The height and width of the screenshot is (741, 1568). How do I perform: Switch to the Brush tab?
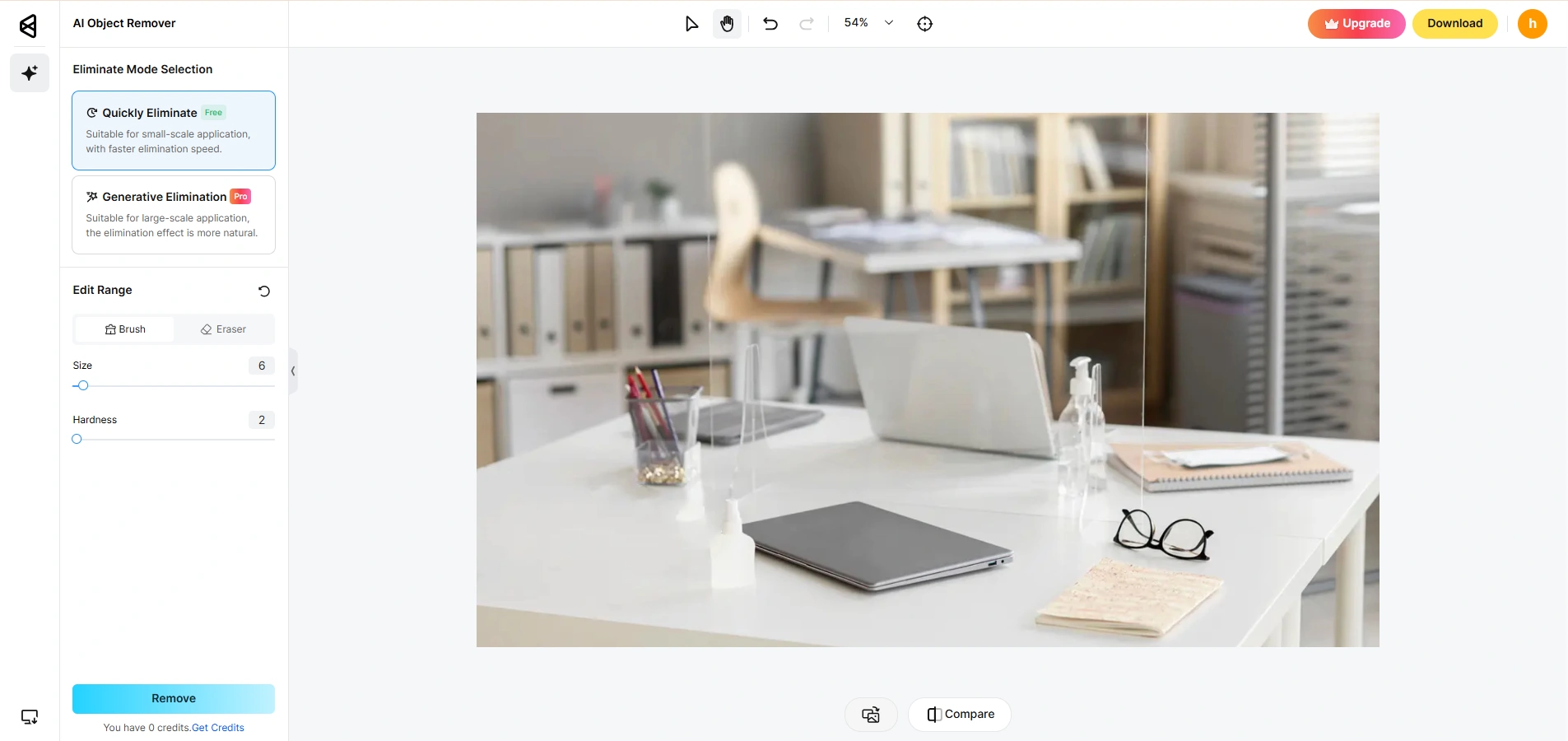(125, 329)
